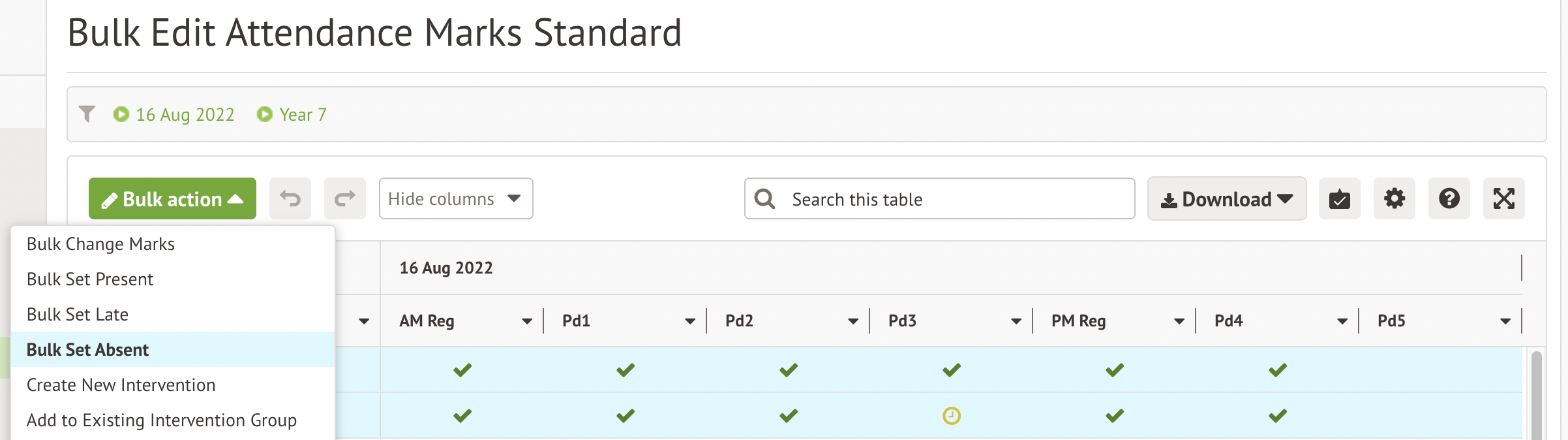Open the Download dropdown
The height and width of the screenshot is (440, 1568).
[1226, 199]
